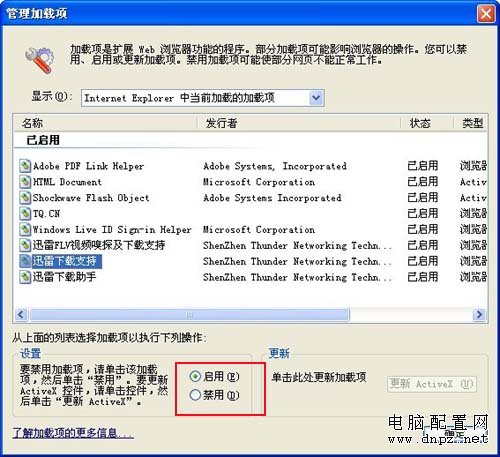Click 已启用 status in the TQ.CN row
The width and height of the screenshot is (500, 457).
(x=423, y=213)
